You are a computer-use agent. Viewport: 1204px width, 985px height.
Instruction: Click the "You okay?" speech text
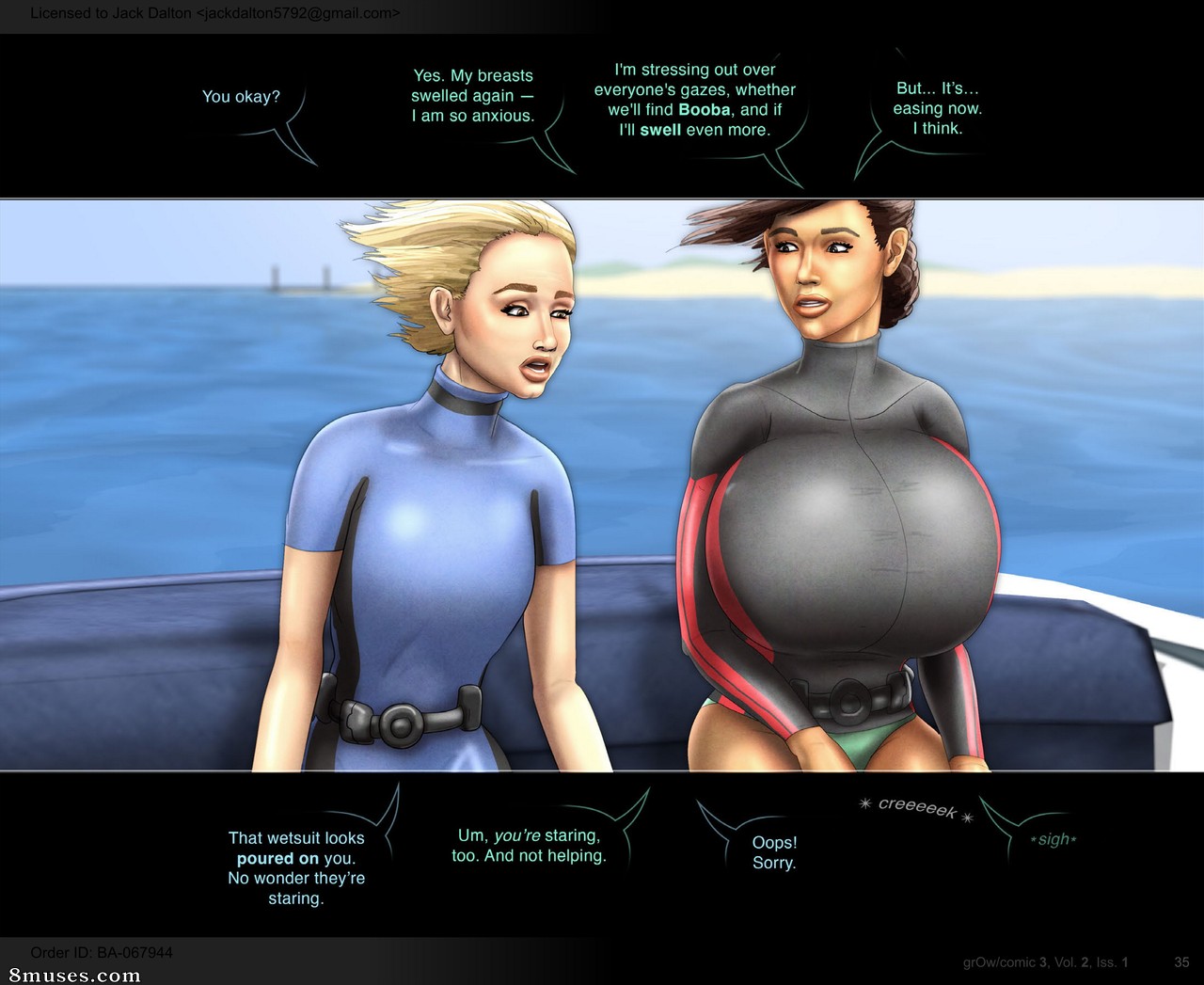(241, 96)
